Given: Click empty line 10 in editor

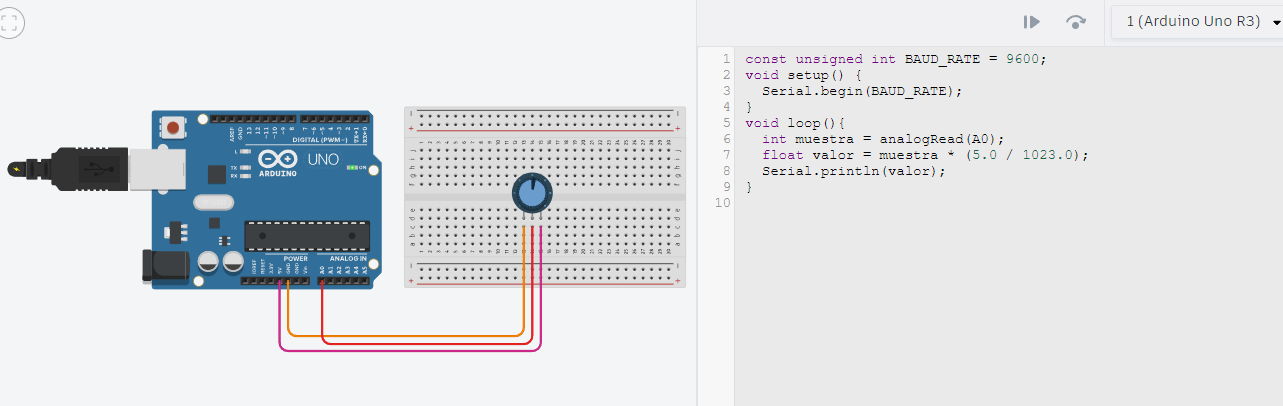Looking at the screenshot, I should 900,203.
